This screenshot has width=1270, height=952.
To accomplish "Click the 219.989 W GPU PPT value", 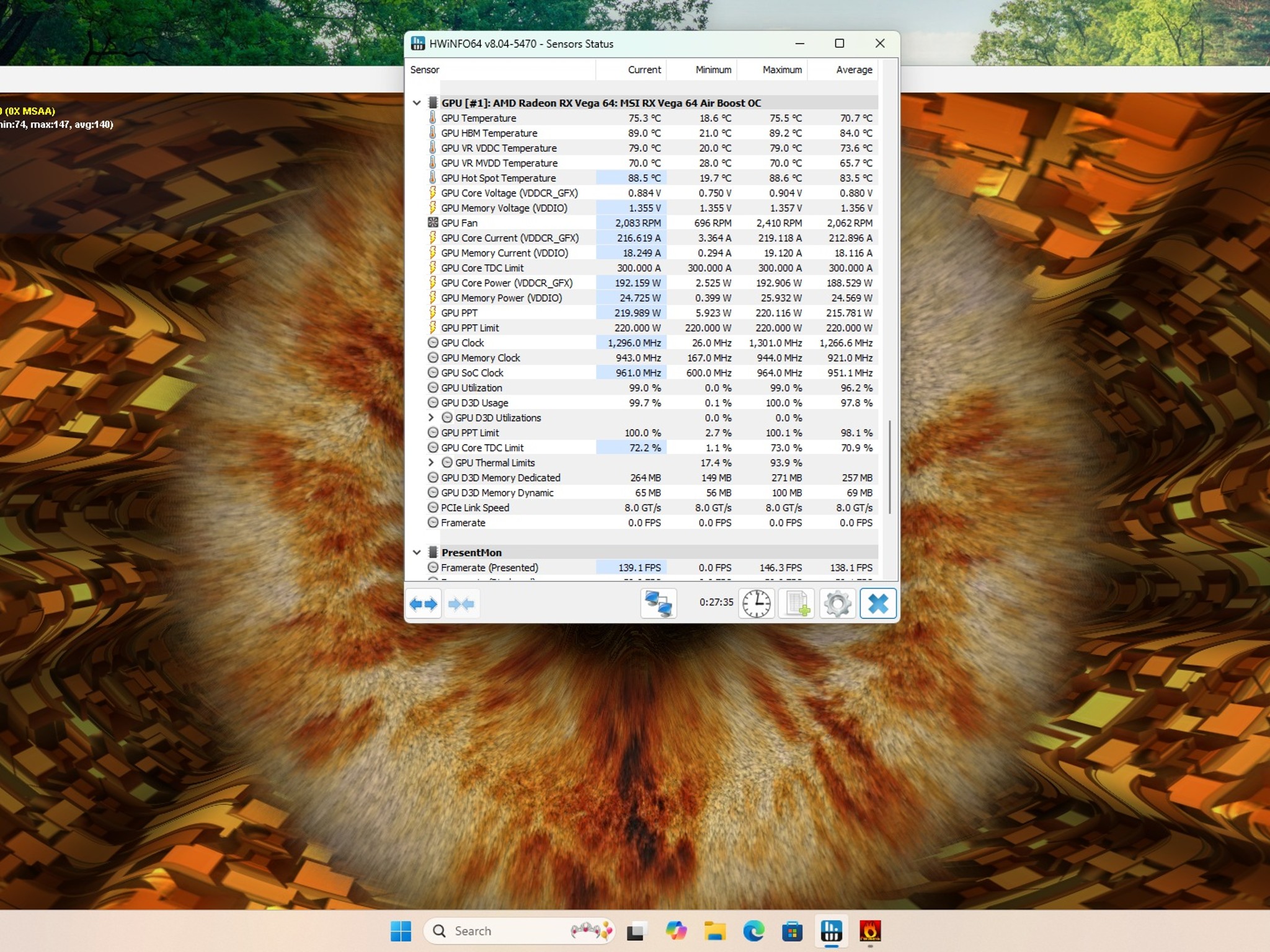I will 639,312.
